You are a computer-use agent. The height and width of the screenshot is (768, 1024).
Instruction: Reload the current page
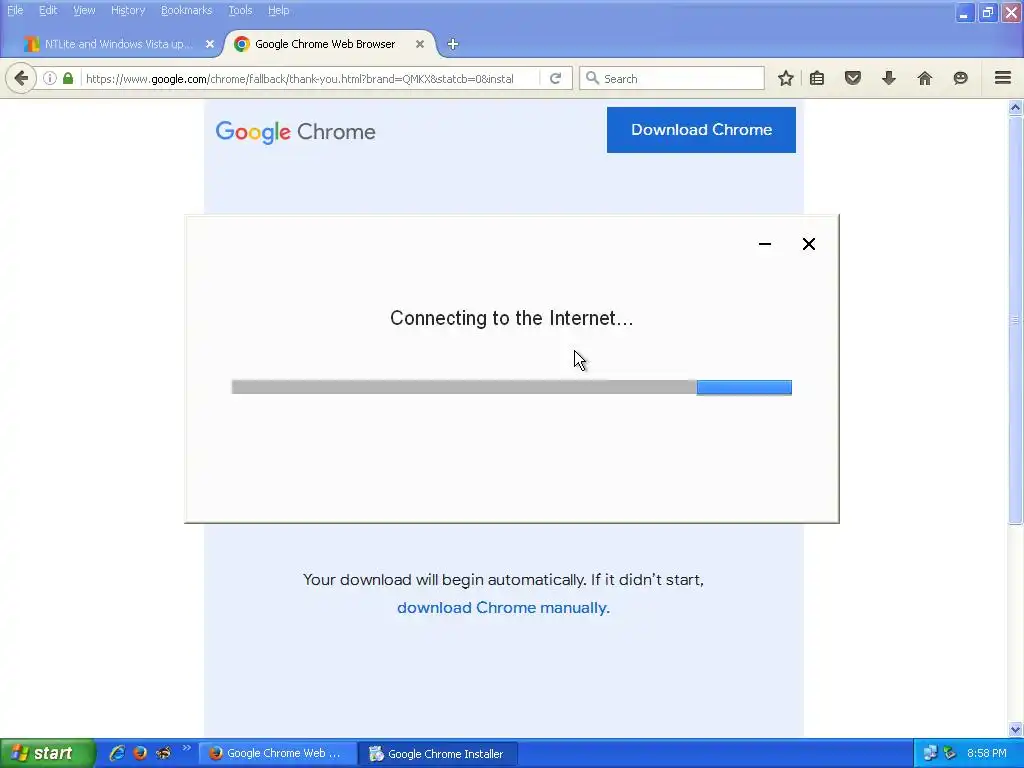pyautogui.click(x=556, y=78)
